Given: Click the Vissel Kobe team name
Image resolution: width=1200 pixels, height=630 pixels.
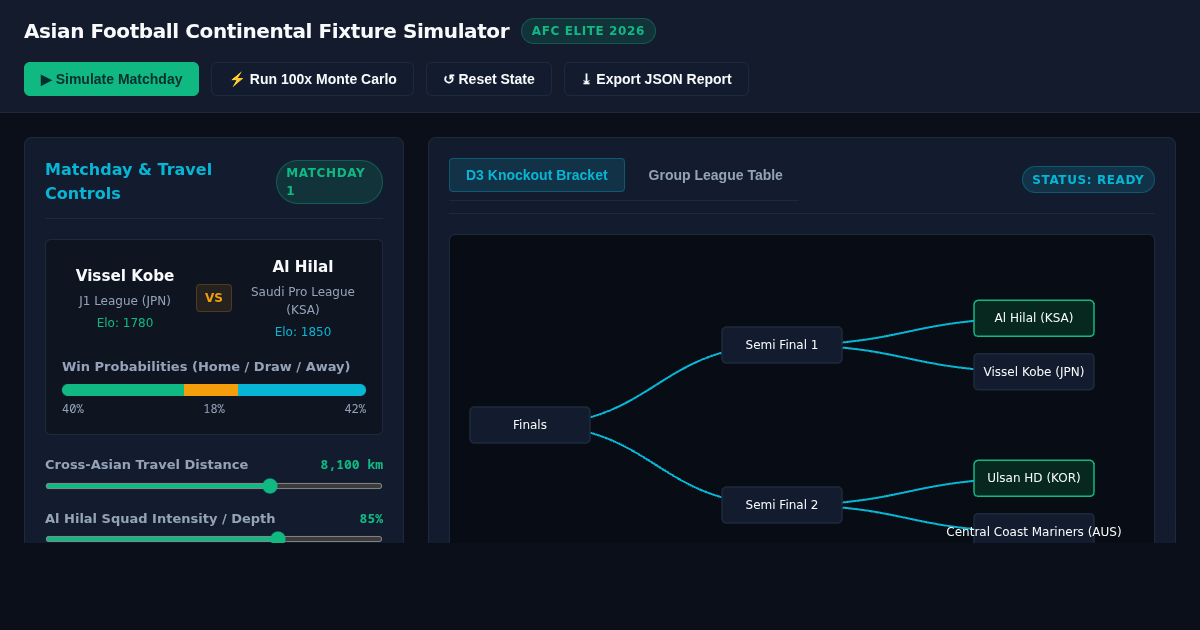Looking at the screenshot, I should 125,276.
